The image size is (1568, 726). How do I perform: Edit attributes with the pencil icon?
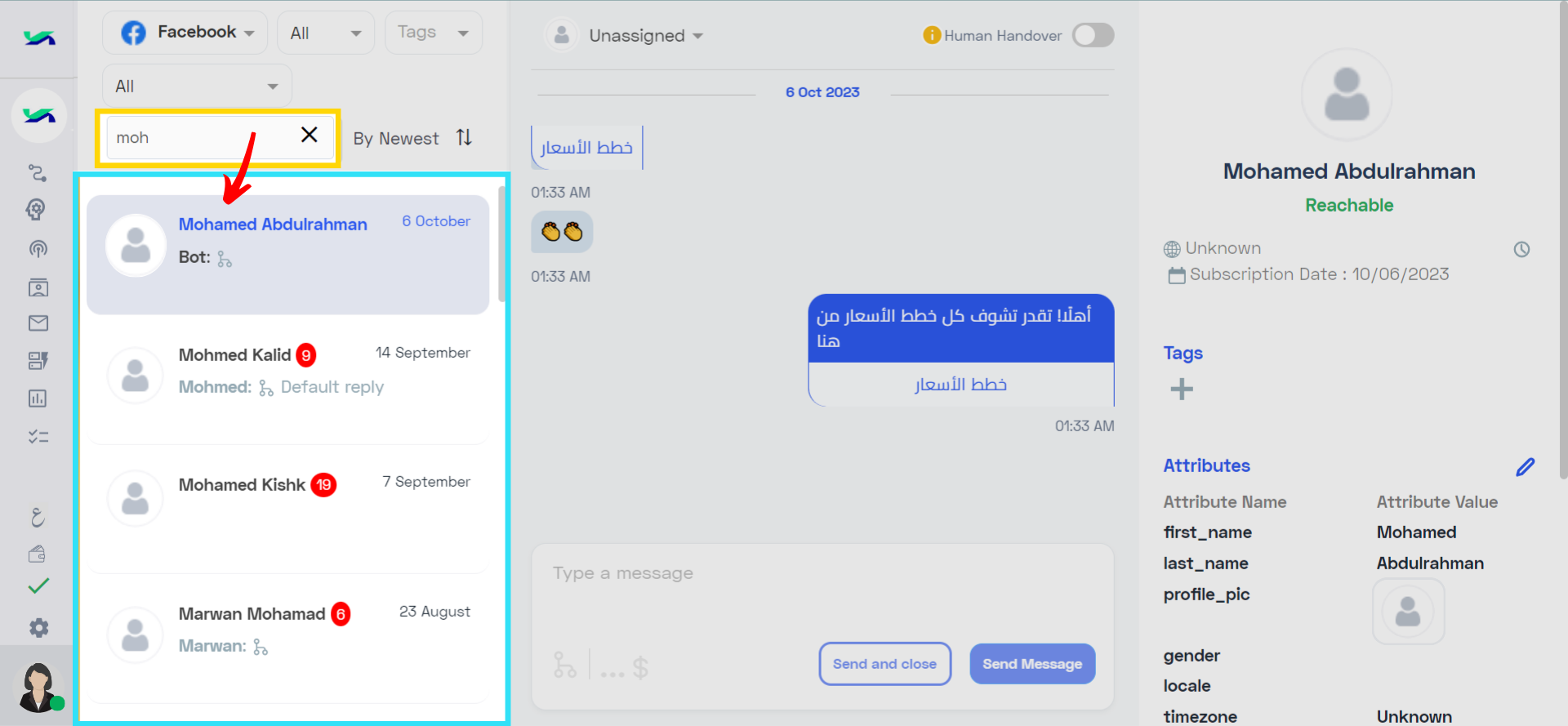[x=1525, y=466]
